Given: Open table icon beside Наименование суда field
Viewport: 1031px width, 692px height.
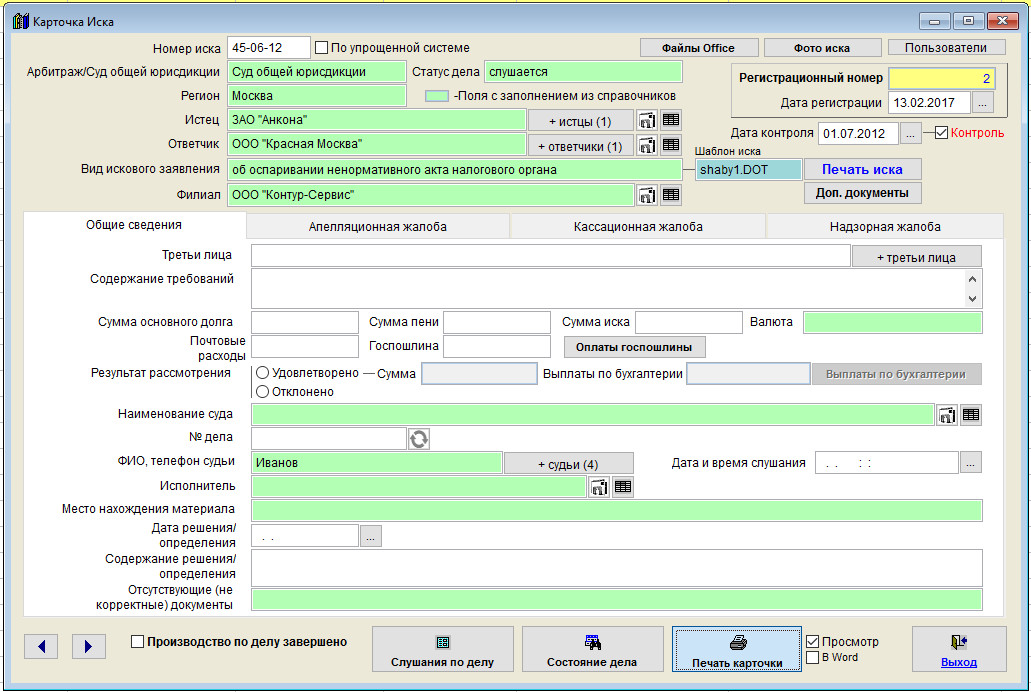Looking at the screenshot, I should (x=971, y=415).
